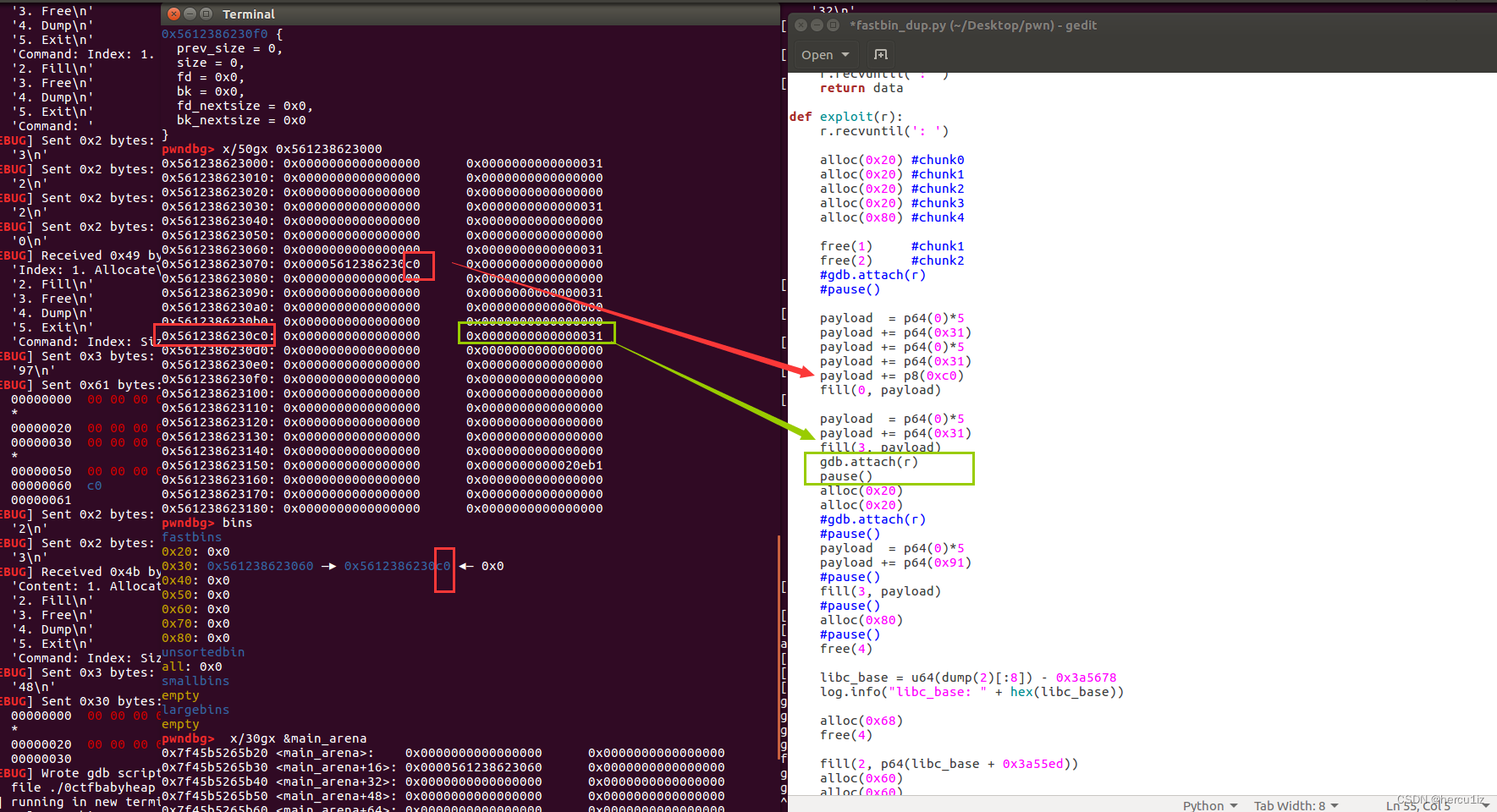The width and height of the screenshot is (1497, 812).
Task: Click the Terminal window title bar
Action: tap(470, 14)
